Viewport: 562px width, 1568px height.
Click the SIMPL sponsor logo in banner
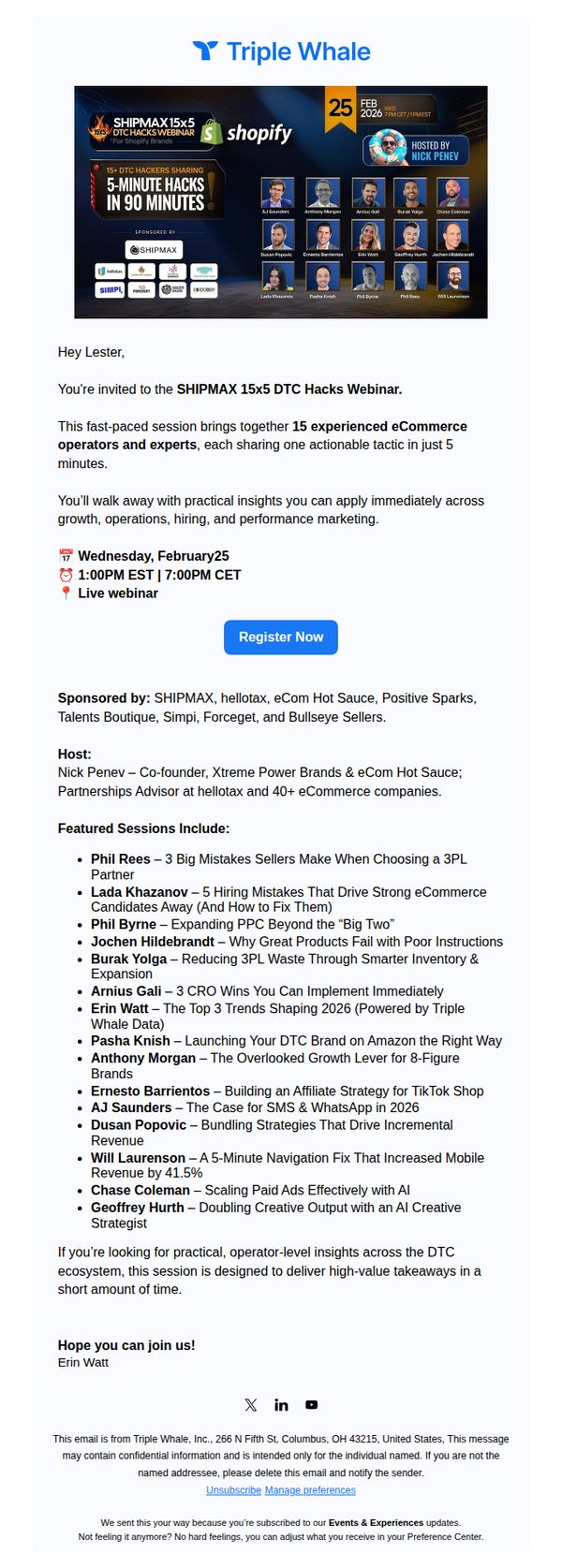tap(111, 290)
